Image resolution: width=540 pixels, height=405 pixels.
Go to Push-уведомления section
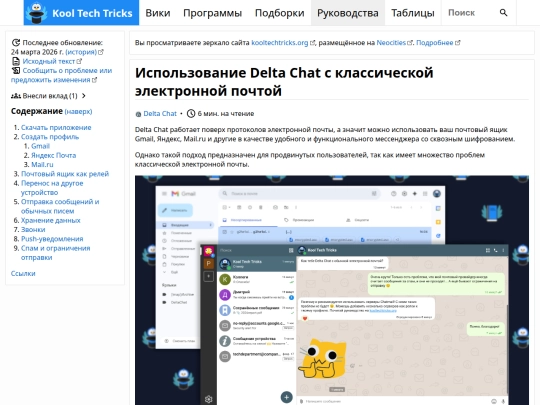click(x=52, y=239)
